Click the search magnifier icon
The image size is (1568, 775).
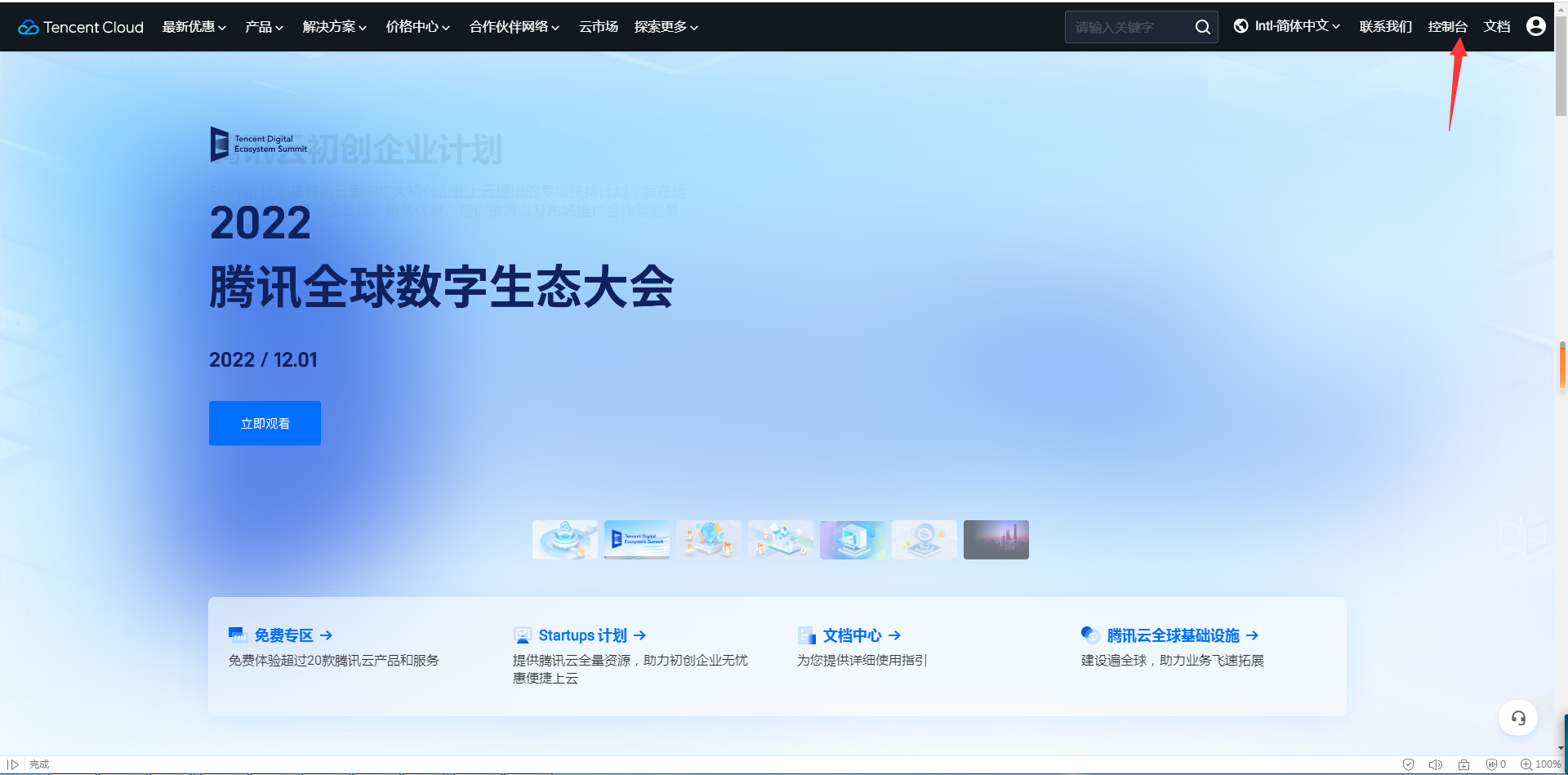(1202, 27)
